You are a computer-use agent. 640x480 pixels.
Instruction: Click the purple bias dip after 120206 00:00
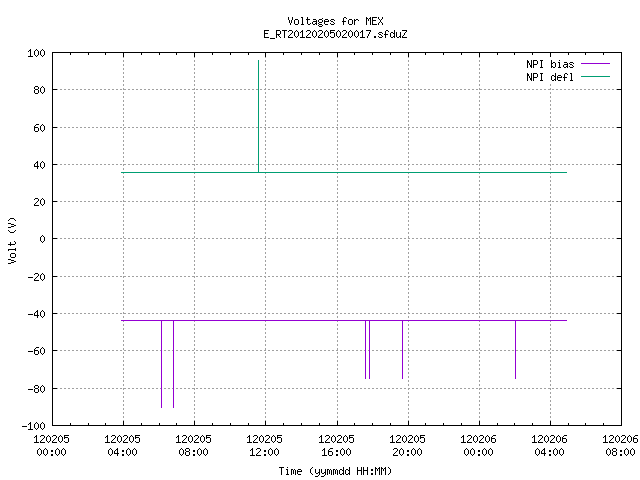pos(516,350)
